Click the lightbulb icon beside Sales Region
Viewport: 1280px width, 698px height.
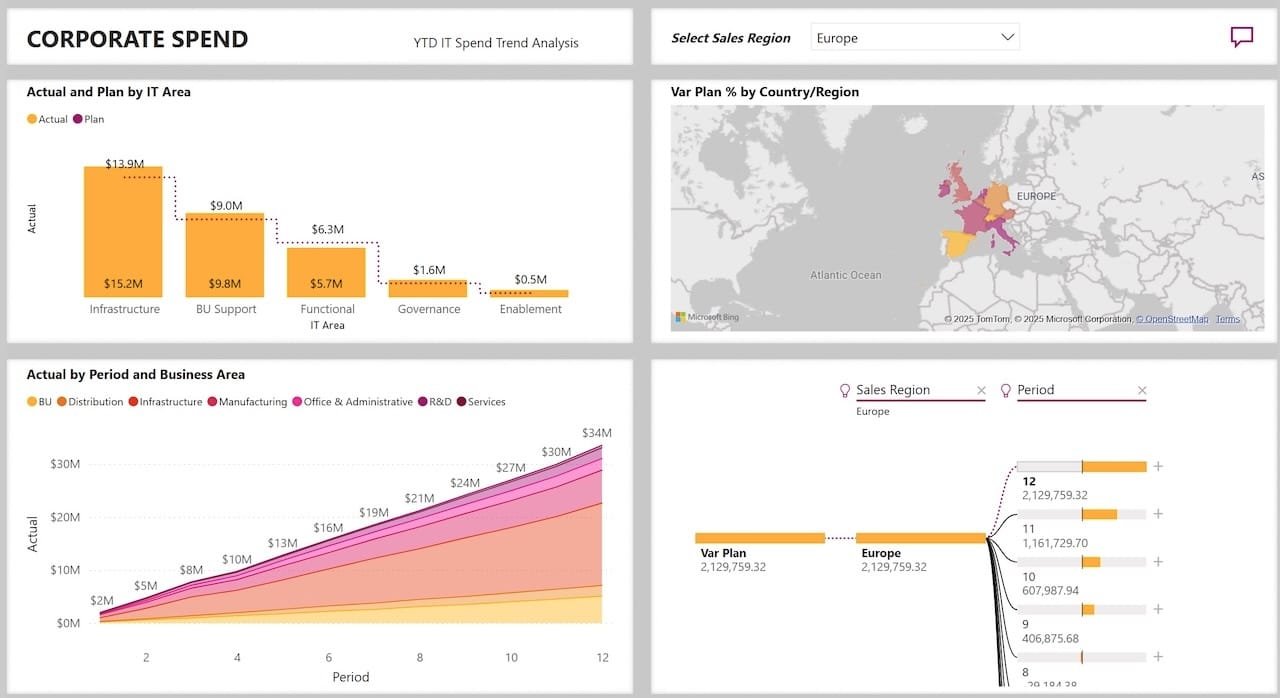tap(845, 390)
